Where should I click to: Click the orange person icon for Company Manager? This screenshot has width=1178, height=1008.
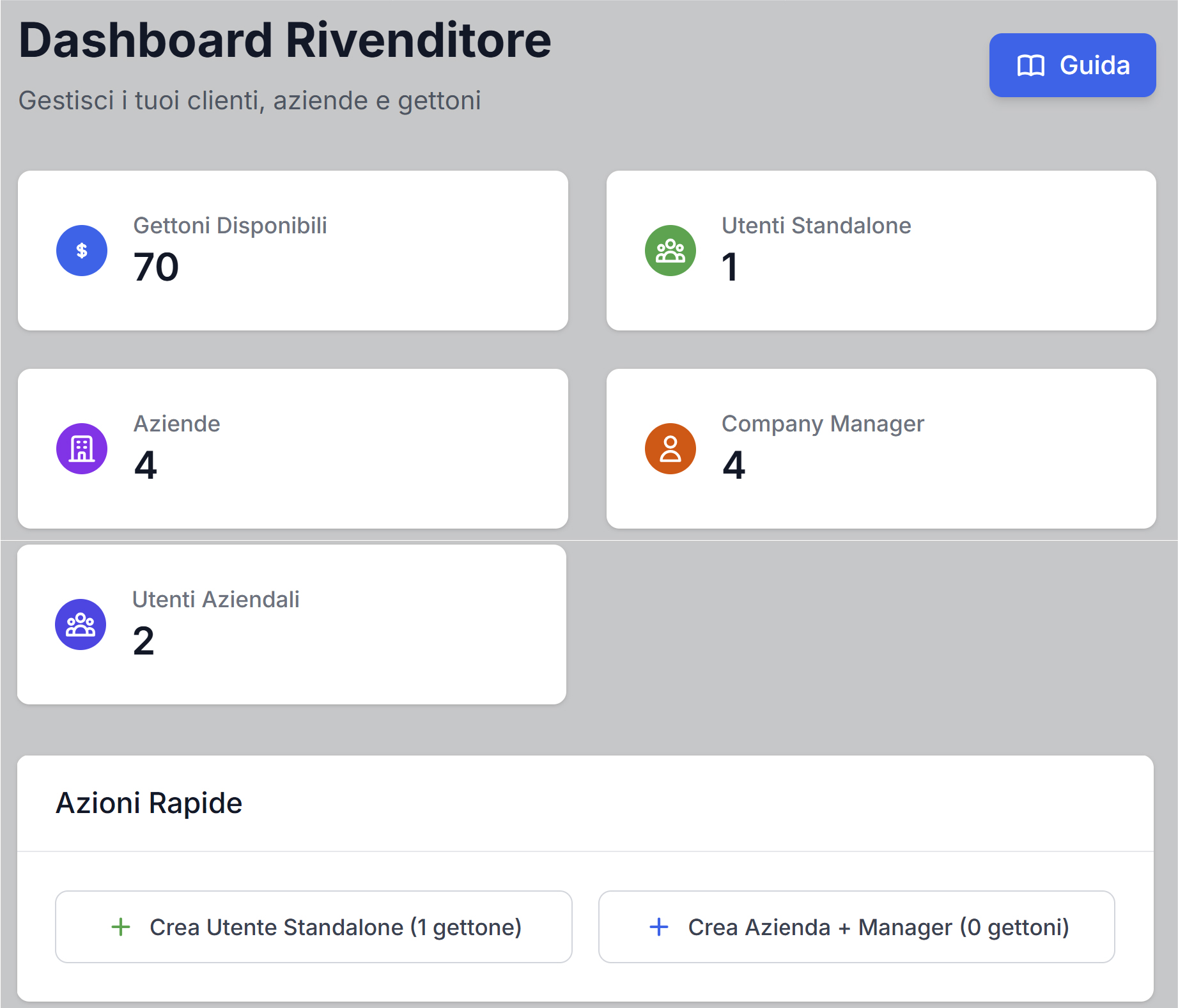click(669, 449)
